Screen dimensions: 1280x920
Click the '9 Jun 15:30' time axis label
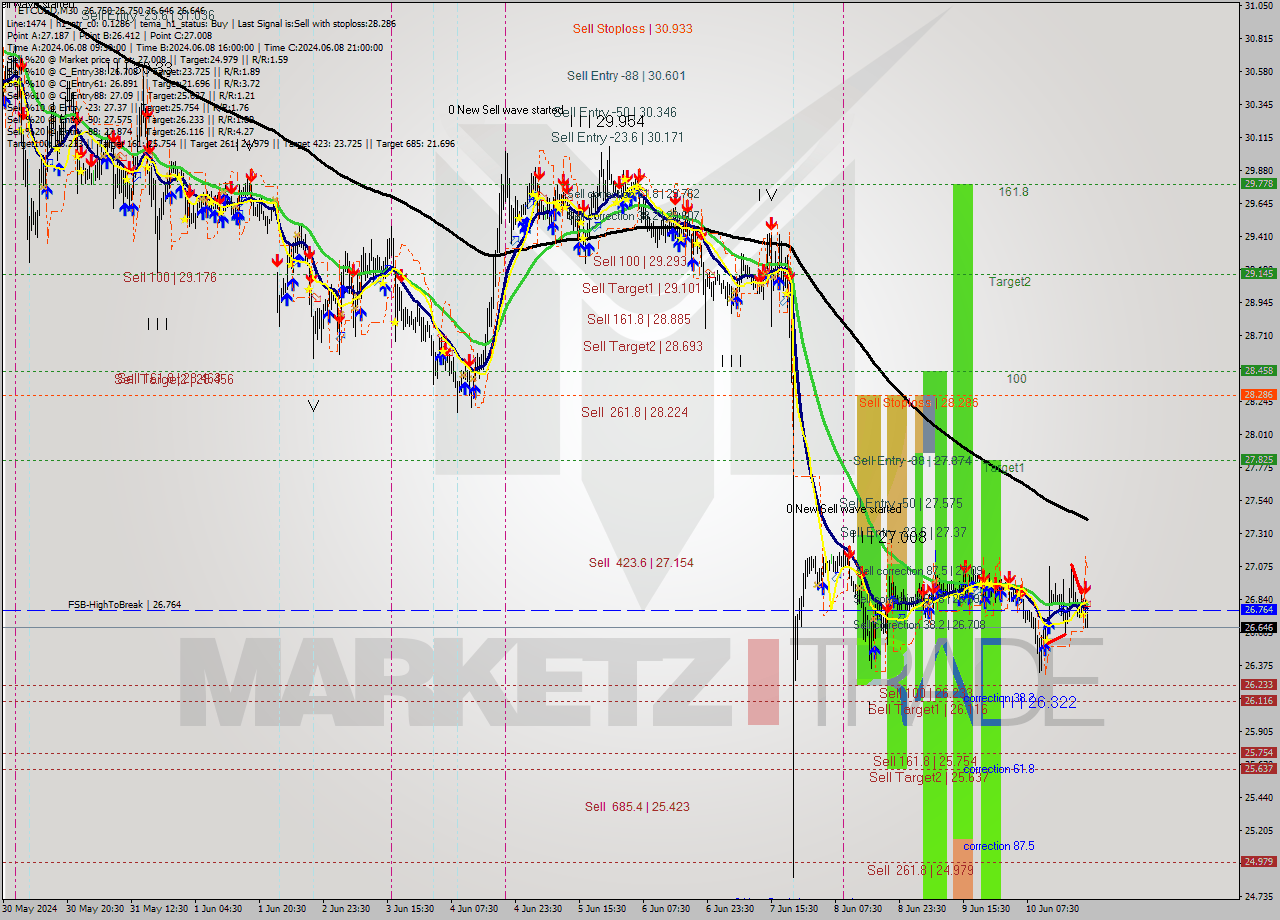coord(985,909)
